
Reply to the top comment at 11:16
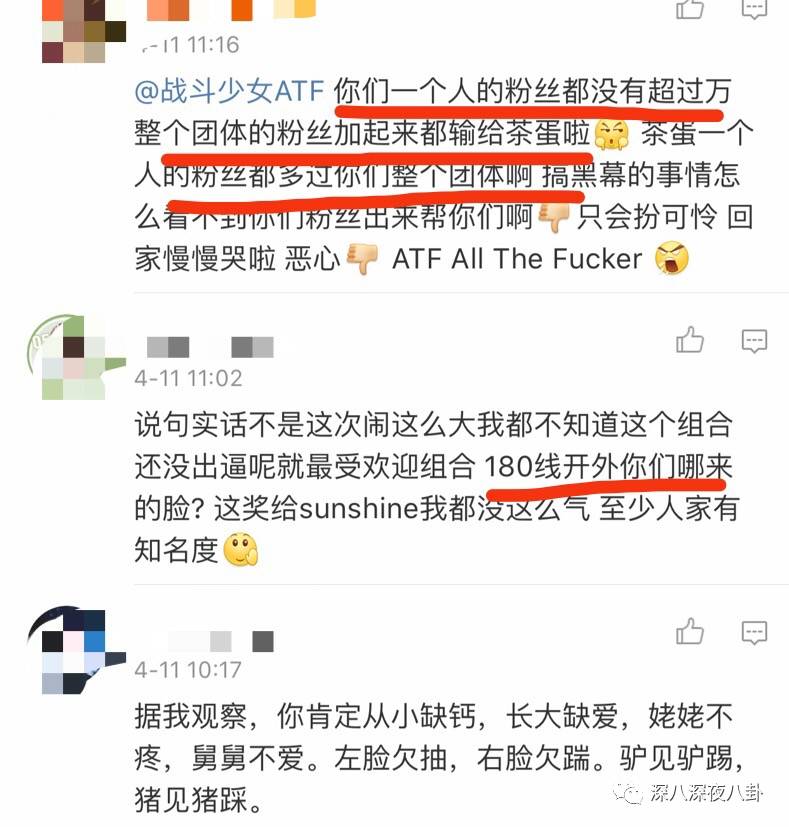pyautogui.click(x=754, y=9)
